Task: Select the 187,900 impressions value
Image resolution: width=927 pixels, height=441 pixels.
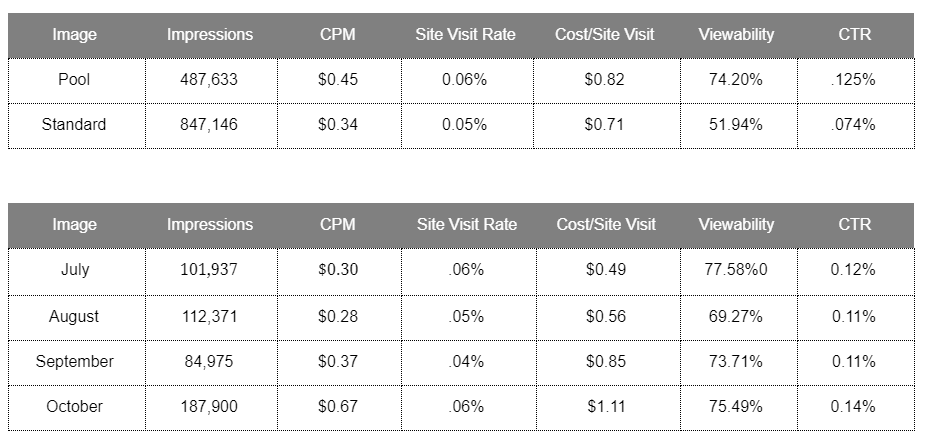Action: (209, 407)
